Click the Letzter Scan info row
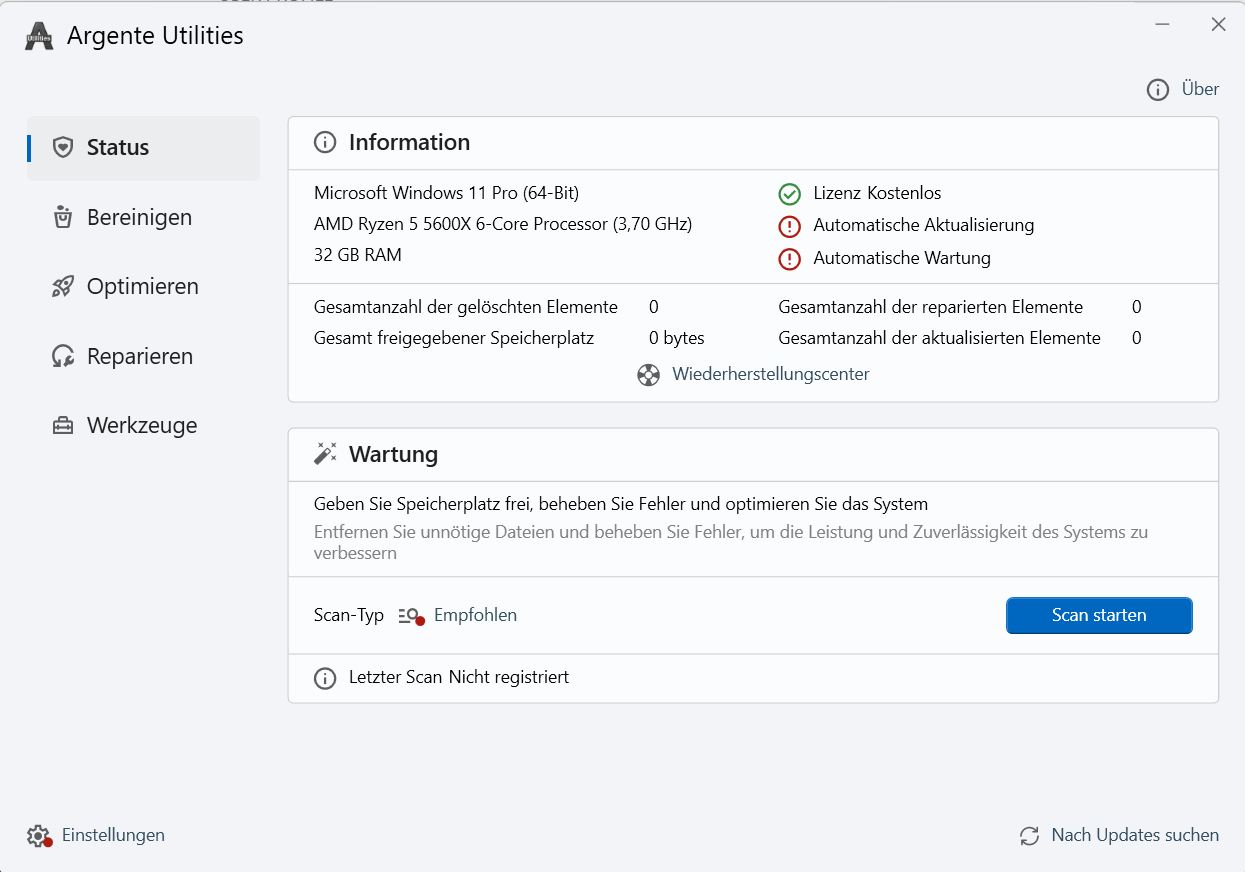 [x=458, y=678]
